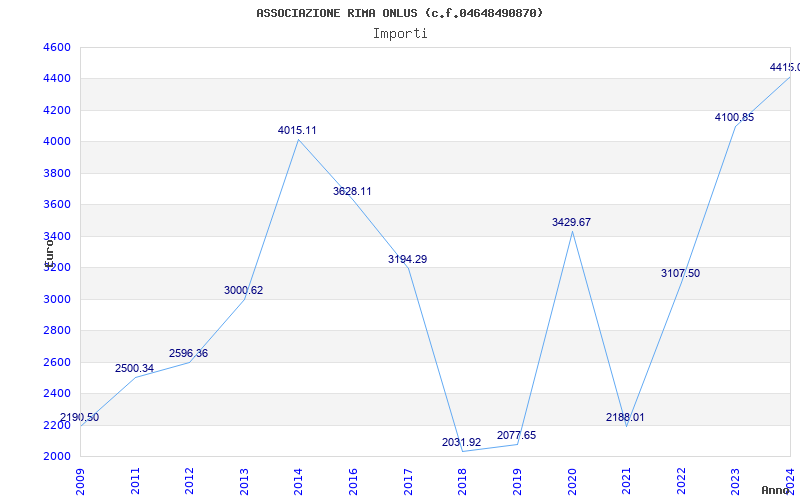This screenshot has height=500, width=800.
Task: Select data label 3194.29
Action: pos(407,259)
